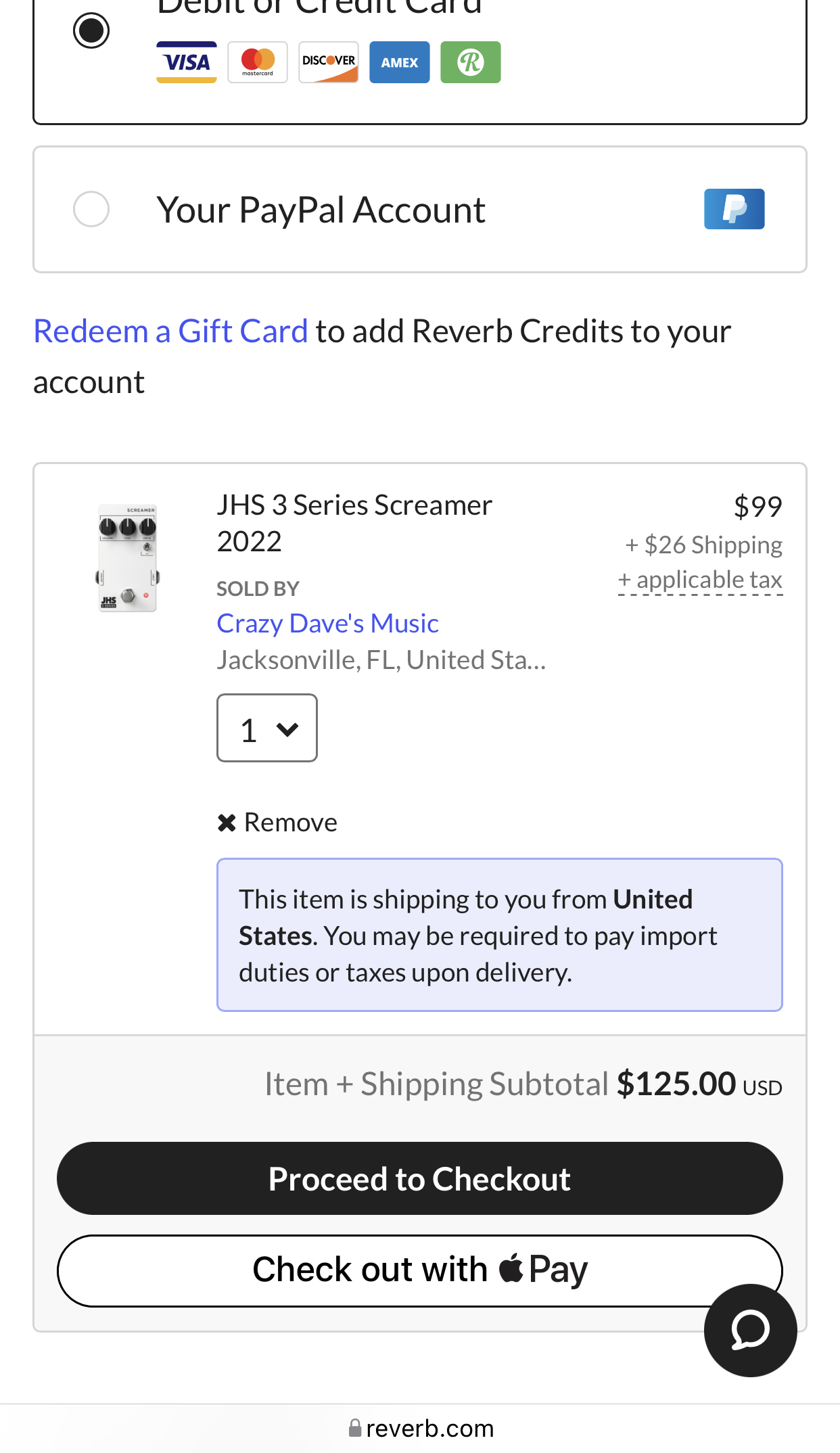Image resolution: width=840 pixels, height=1453 pixels.
Task: Click the Mastercard logo icon
Action: coord(258,62)
